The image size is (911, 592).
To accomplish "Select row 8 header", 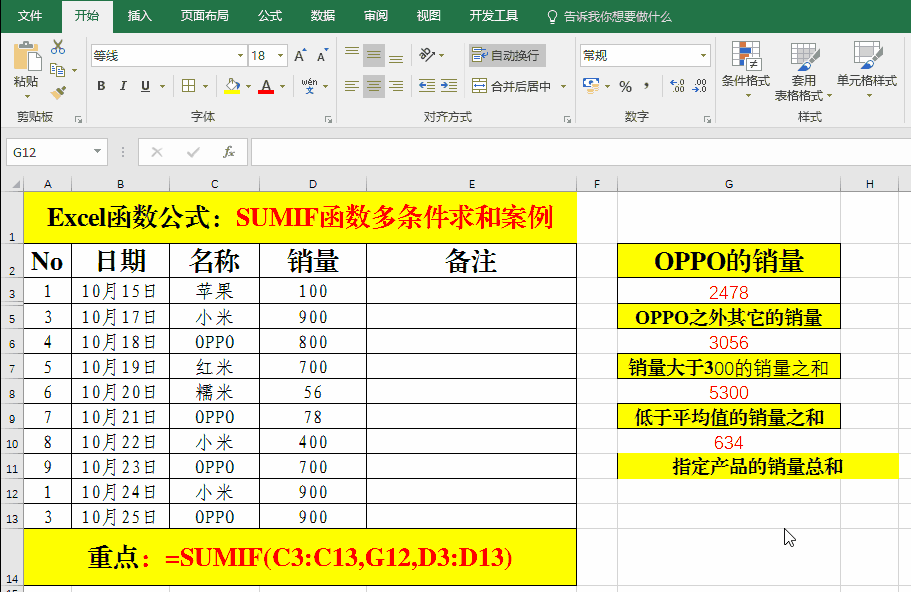I will point(12,393).
